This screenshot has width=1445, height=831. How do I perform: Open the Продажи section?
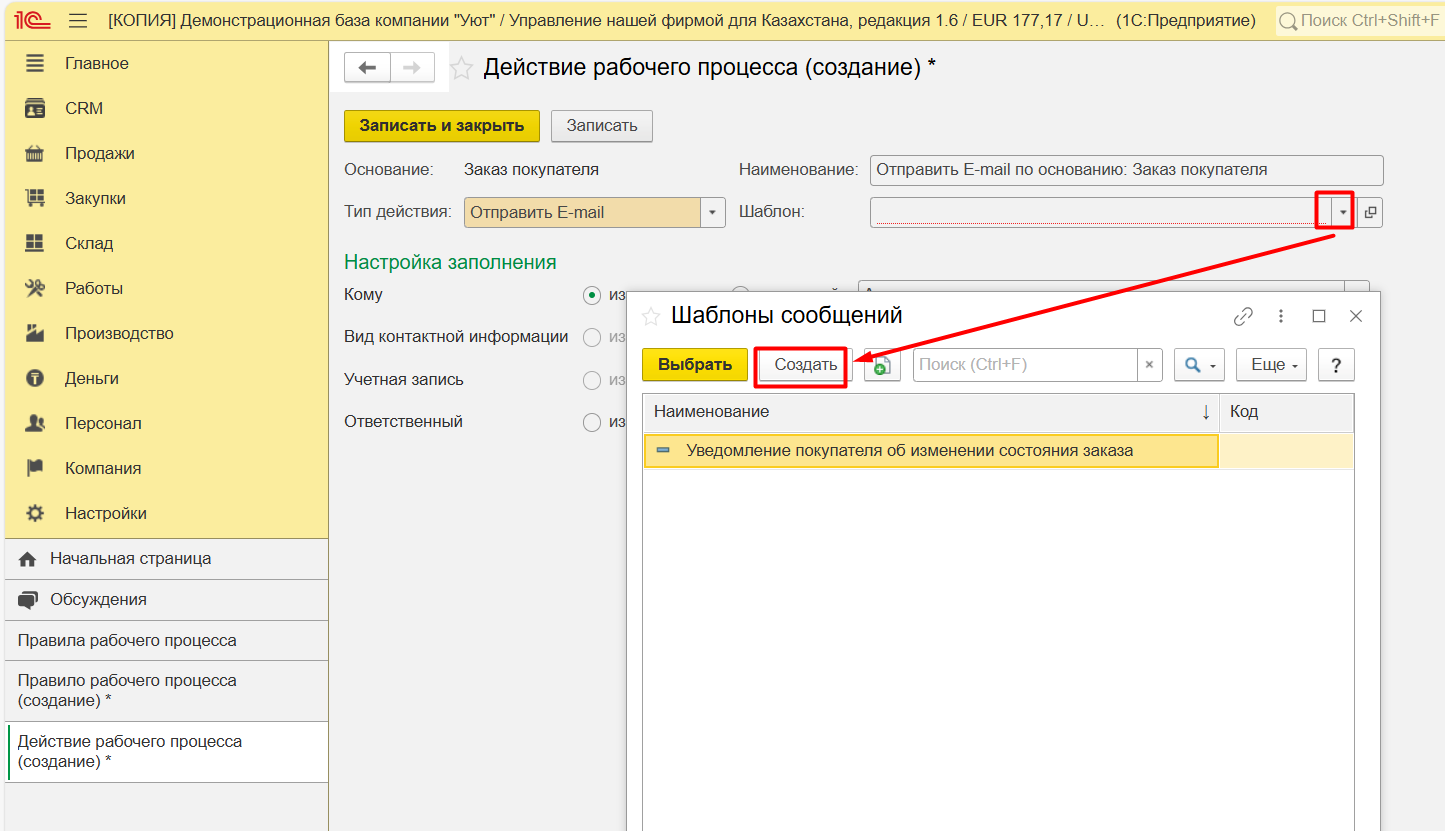99,153
